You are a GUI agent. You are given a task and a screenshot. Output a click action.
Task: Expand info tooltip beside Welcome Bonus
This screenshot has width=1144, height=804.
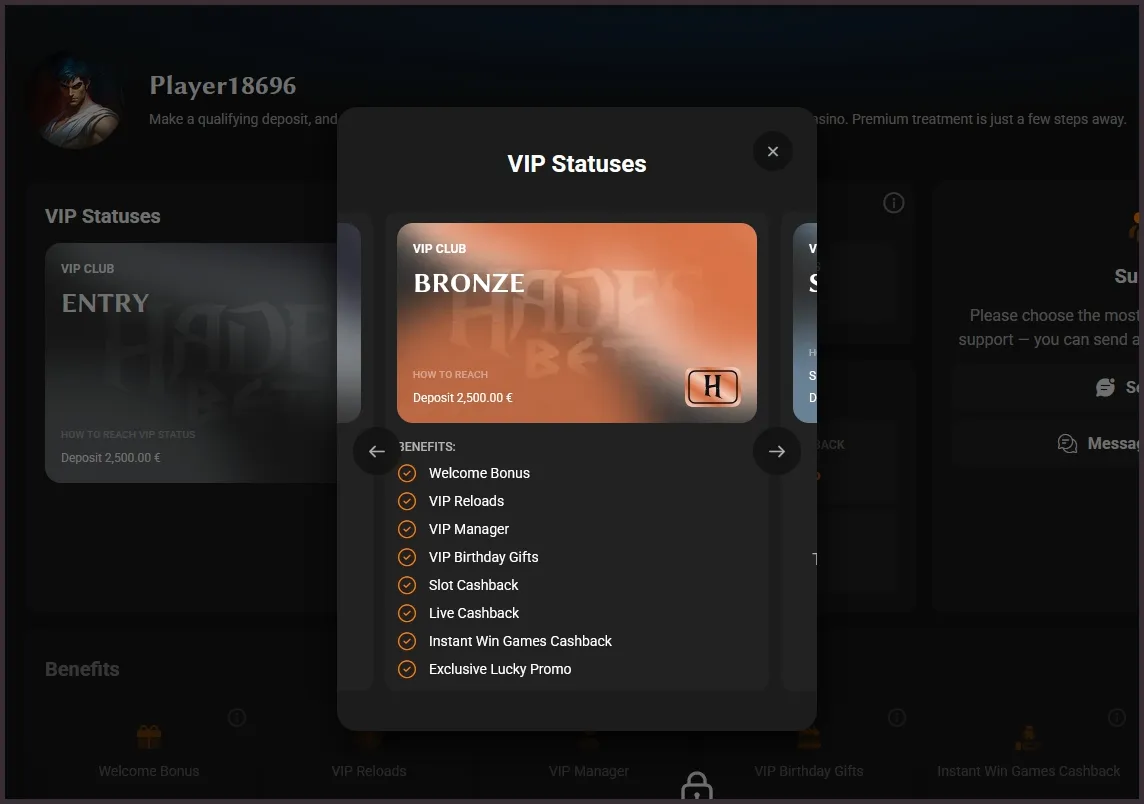[x=237, y=717]
